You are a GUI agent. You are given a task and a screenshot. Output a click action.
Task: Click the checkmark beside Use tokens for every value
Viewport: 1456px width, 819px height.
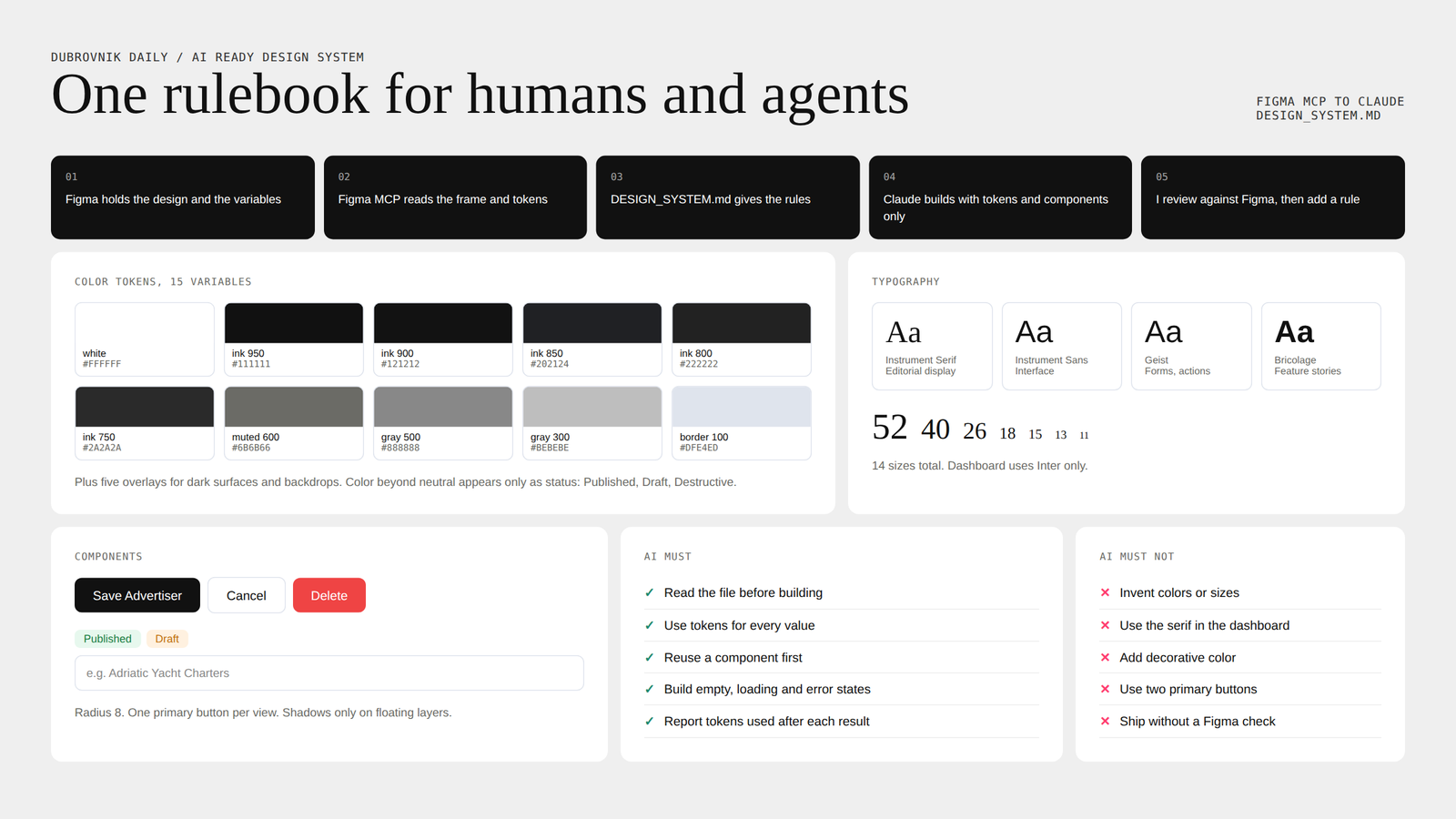point(650,625)
